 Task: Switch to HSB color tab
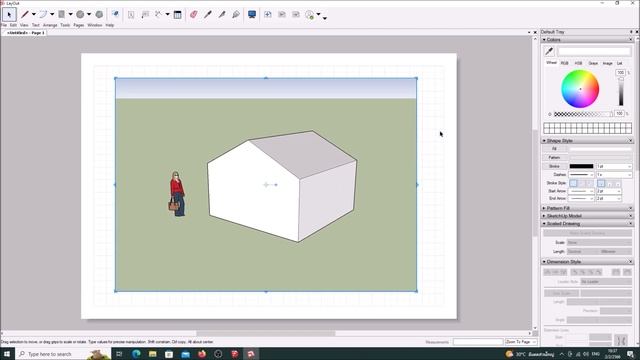tap(578, 63)
